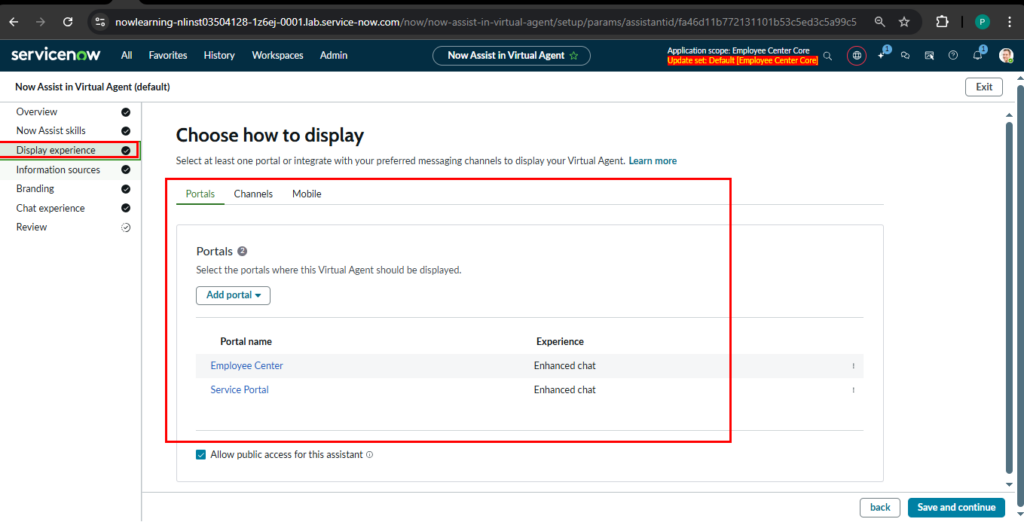Image resolution: width=1024 pixels, height=522 pixels.
Task: Click the Learn more link
Action: [652, 161]
